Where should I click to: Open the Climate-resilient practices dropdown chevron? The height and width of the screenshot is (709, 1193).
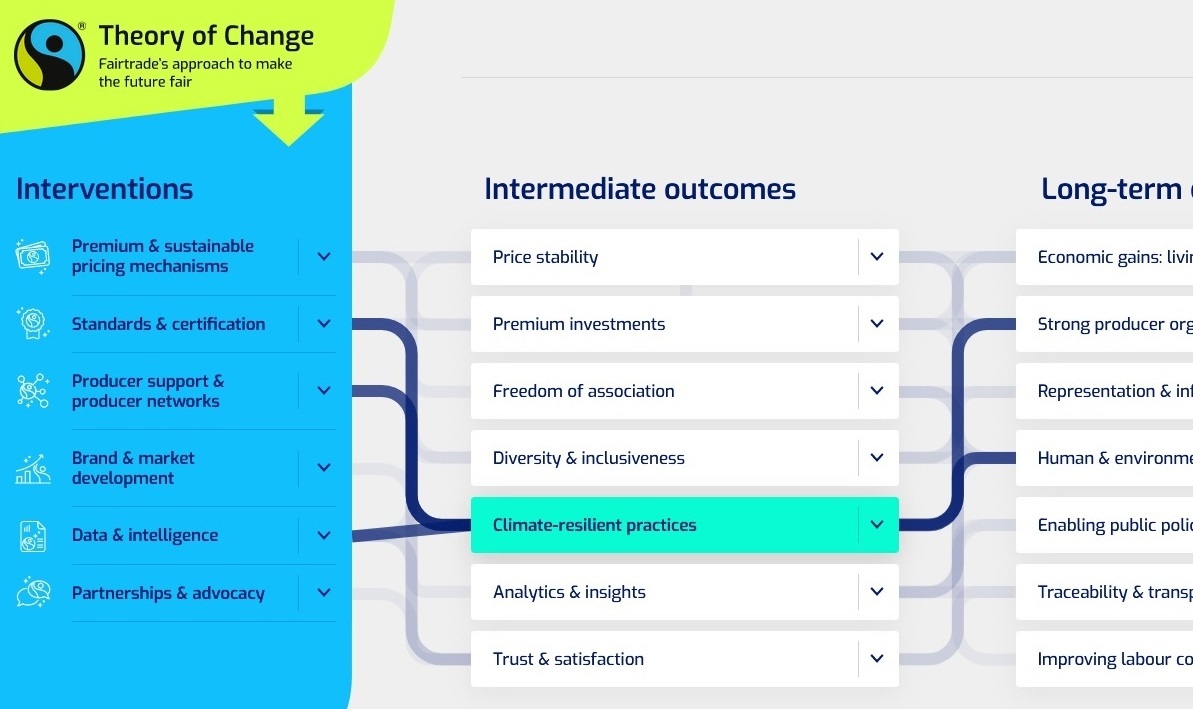click(876, 524)
